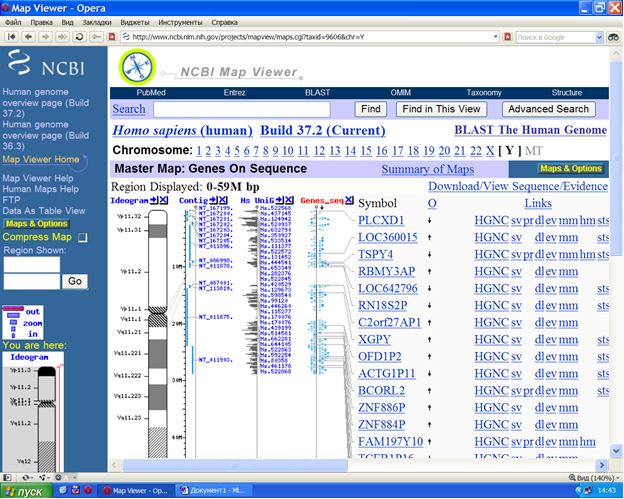This screenshot has width=624, height=499.
Task: Click the red icon right of address bar
Action: pos(507,37)
